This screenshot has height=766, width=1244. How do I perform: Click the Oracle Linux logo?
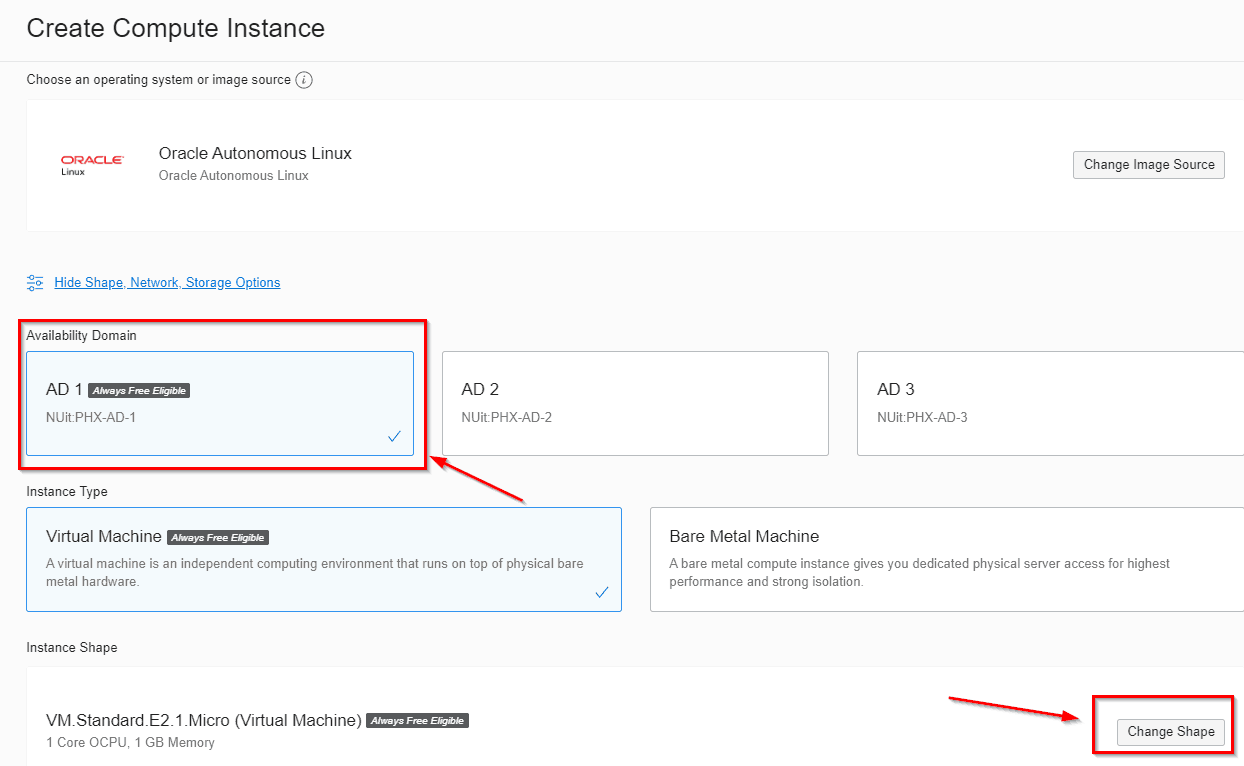[92, 165]
